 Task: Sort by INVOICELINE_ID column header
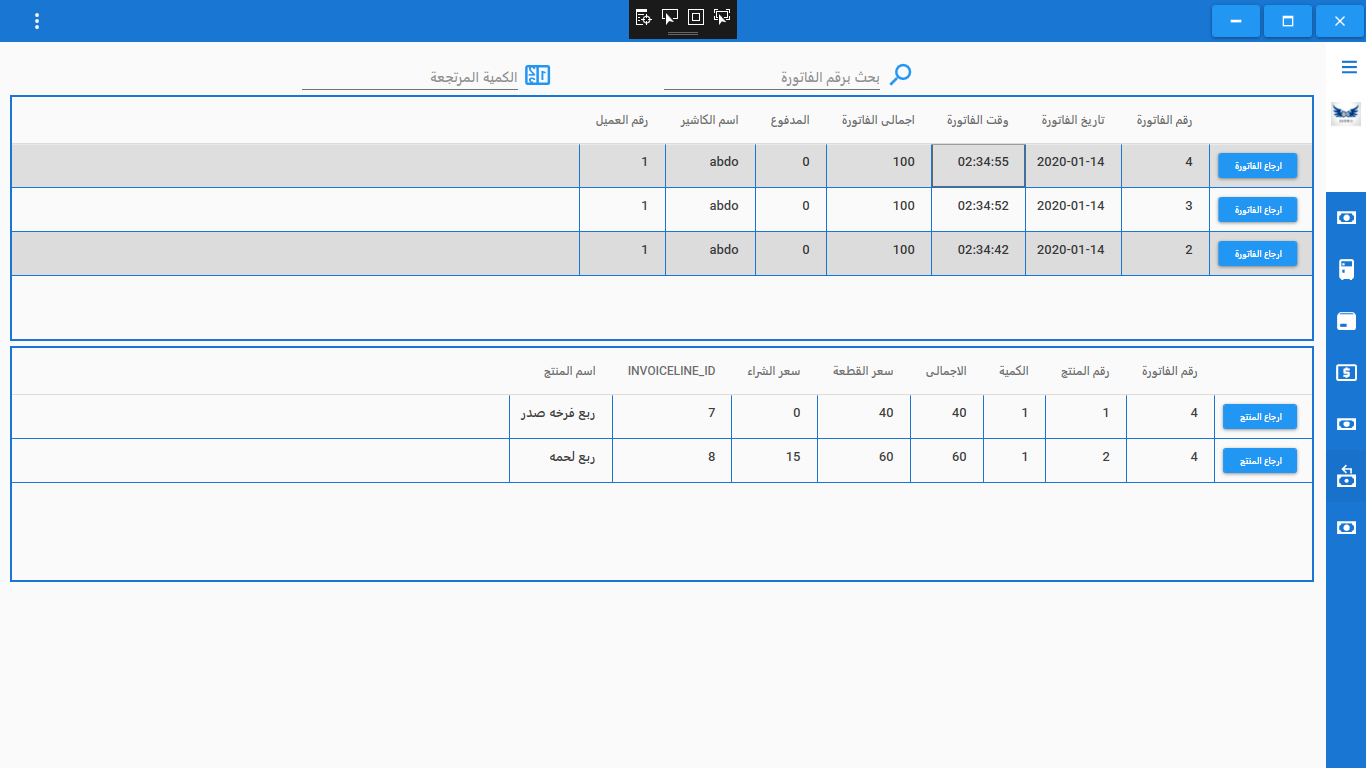(x=672, y=371)
